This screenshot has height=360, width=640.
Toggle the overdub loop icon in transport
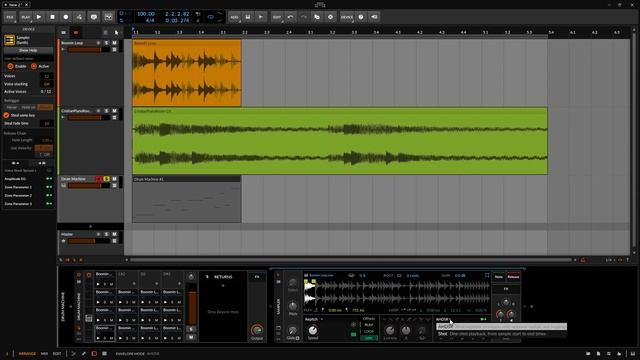[x=93, y=17]
